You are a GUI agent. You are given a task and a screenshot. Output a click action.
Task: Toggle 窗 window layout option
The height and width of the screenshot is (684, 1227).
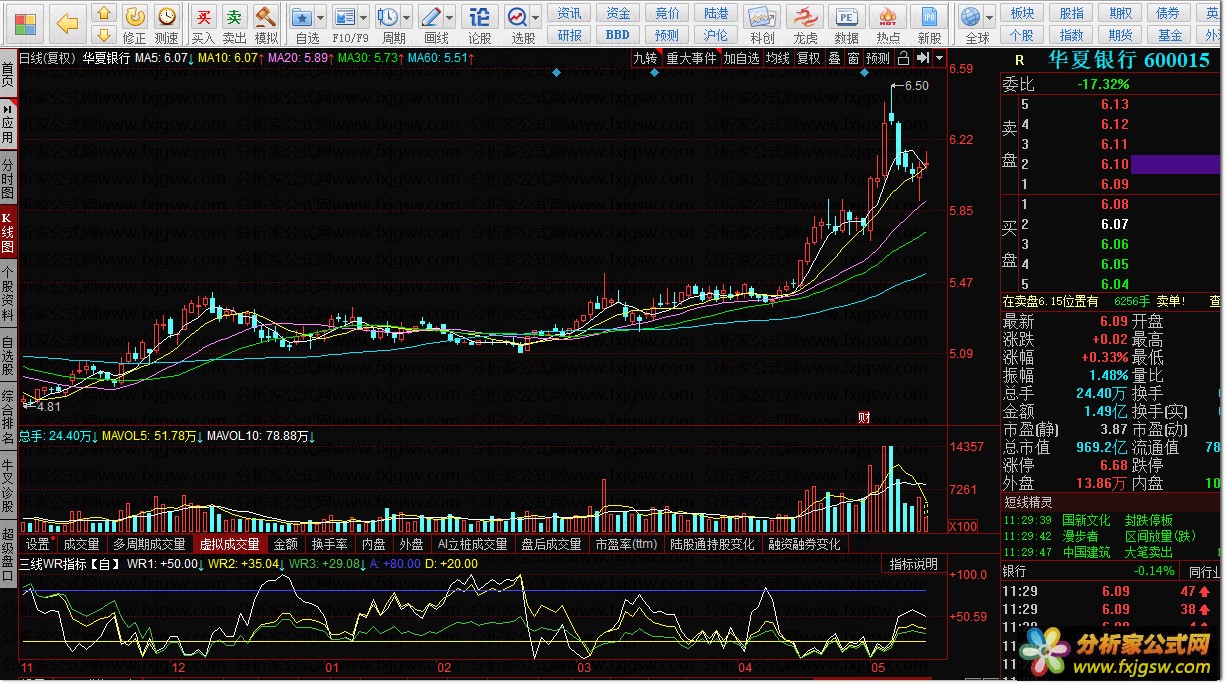[853, 58]
